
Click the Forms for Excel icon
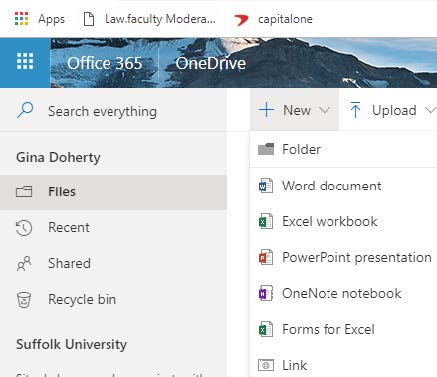coord(266,329)
